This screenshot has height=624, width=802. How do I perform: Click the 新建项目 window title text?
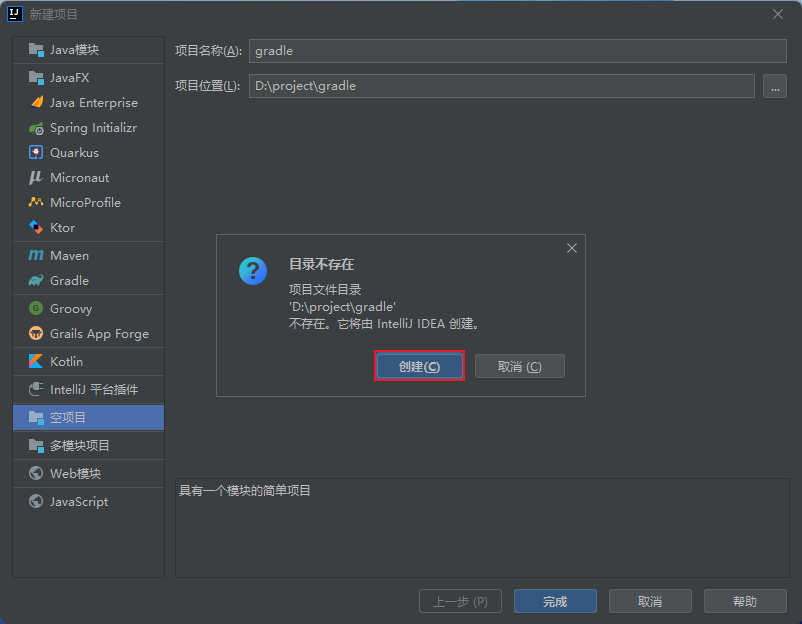(x=53, y=14)
